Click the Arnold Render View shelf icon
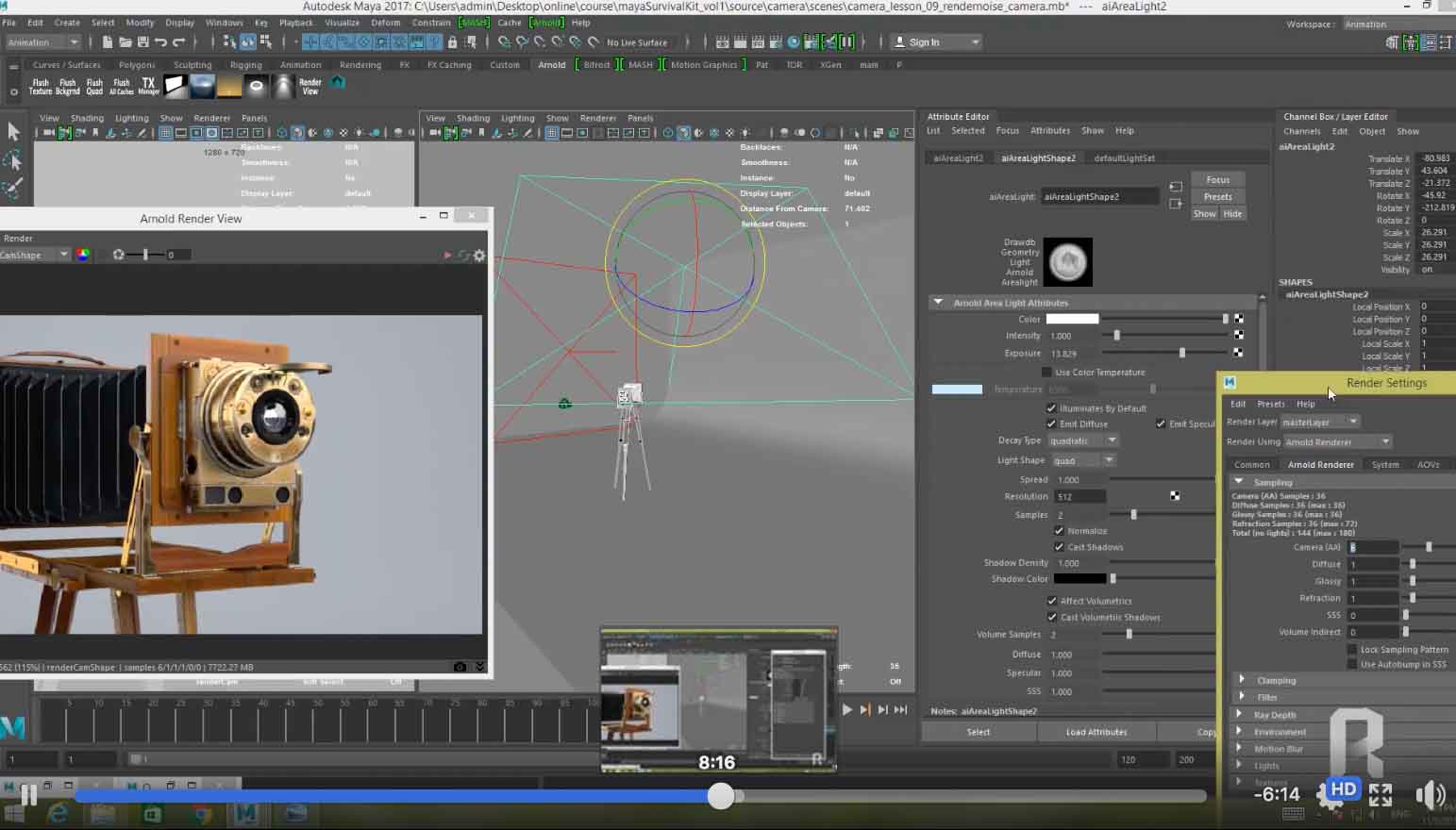 (x=310, y=86)
